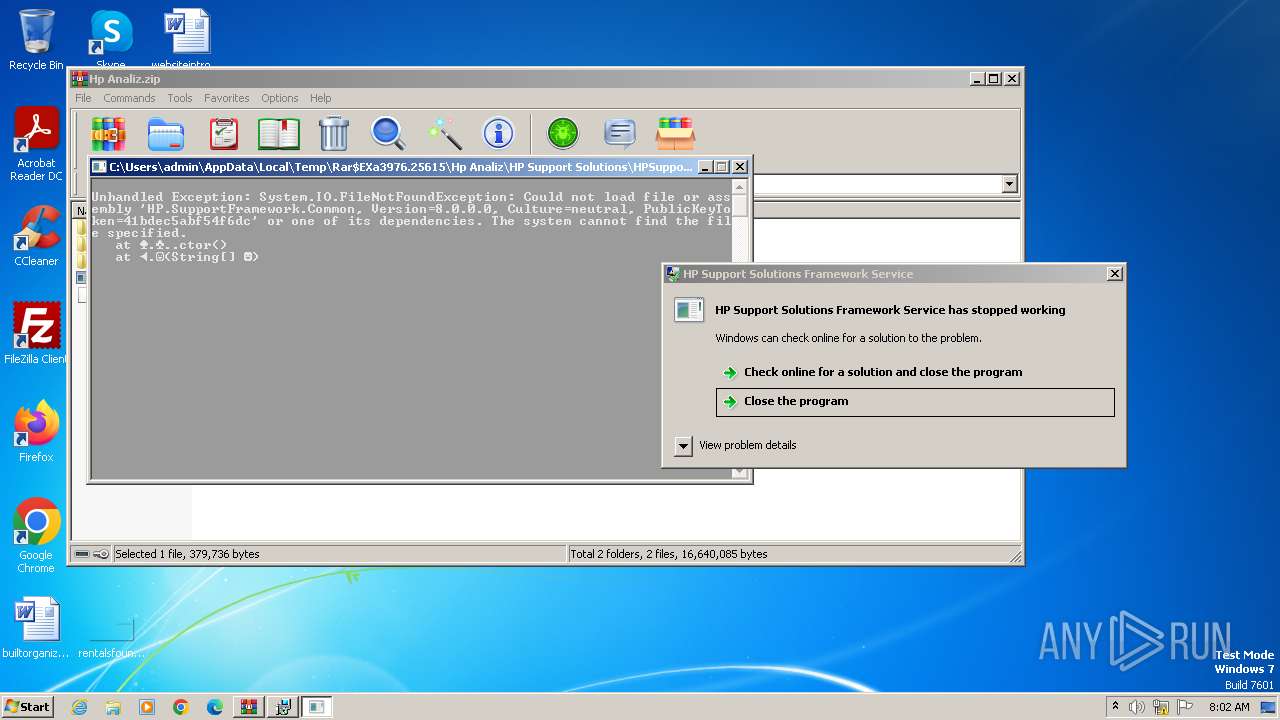Screen dimensions: 1280x720
Task: Open the Options menu
Action: point(280,98)
